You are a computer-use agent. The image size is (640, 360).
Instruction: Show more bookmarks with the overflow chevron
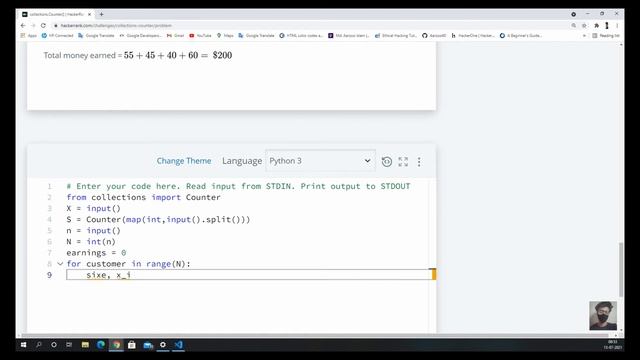[x=584, y=36]
